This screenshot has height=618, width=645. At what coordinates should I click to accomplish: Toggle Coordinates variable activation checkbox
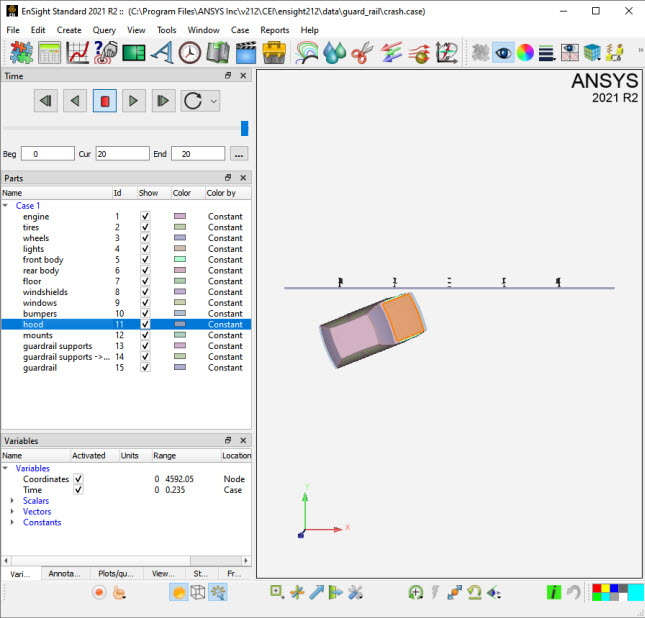pos(78,479)
